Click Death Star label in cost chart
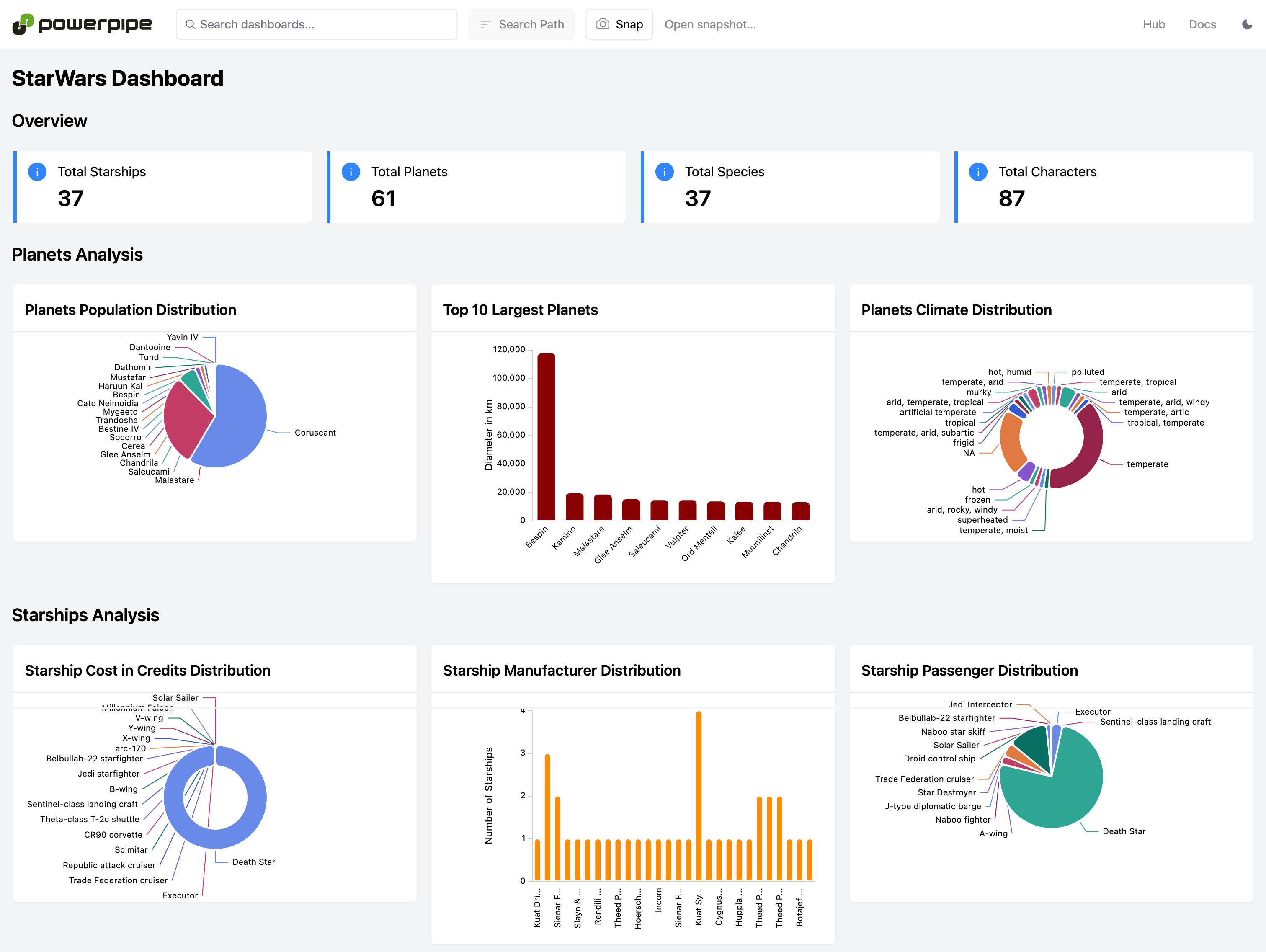This screenshot has height=952, width=1266. [x=253, y=862]
